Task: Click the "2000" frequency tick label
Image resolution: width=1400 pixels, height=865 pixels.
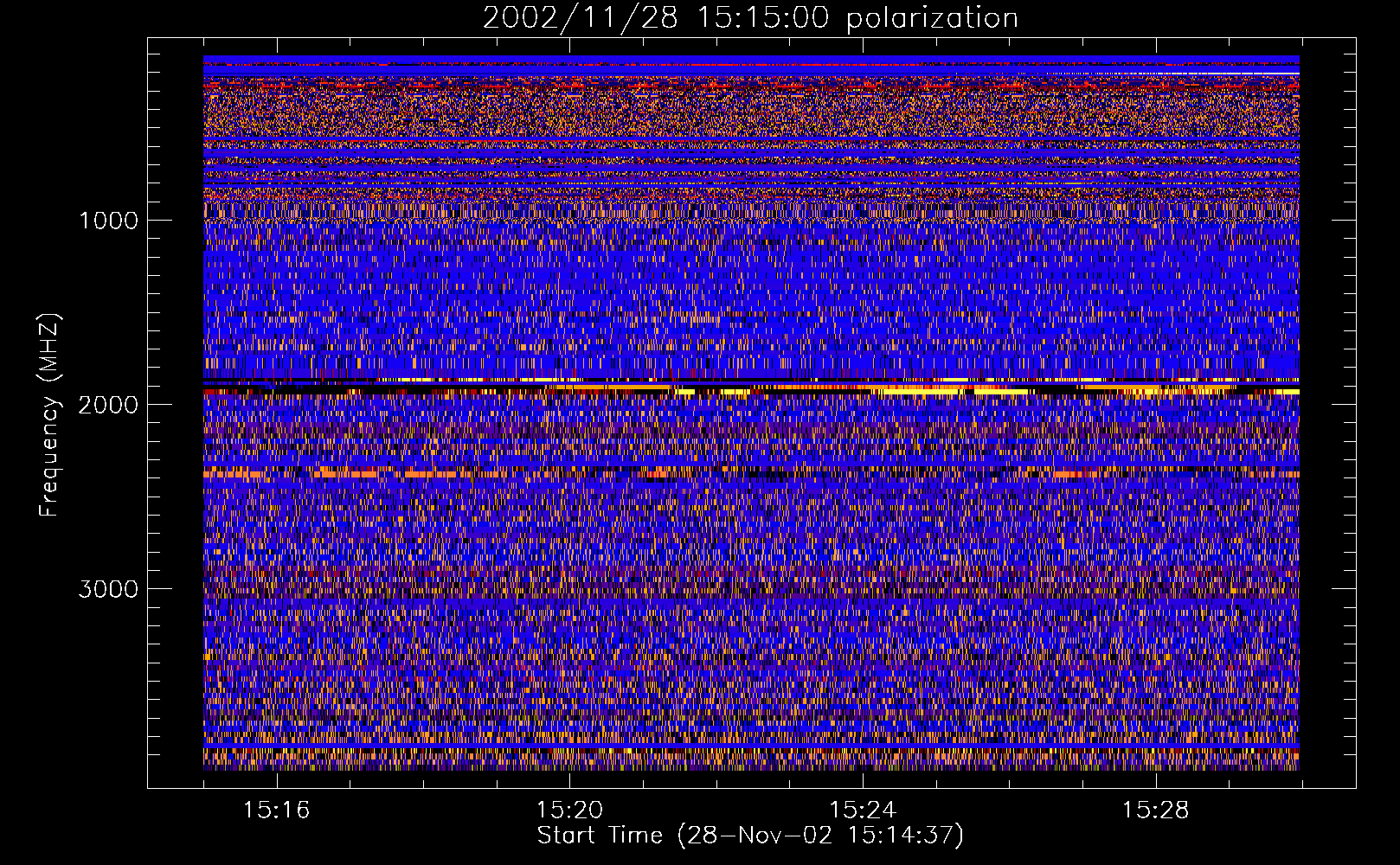Action: (x=108, y=405)
